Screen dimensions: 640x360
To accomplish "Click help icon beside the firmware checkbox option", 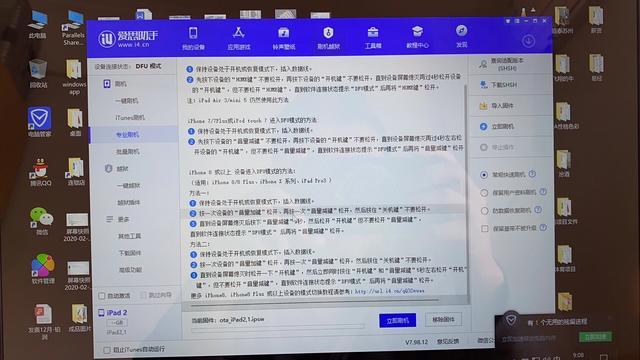I will point(543,227).
